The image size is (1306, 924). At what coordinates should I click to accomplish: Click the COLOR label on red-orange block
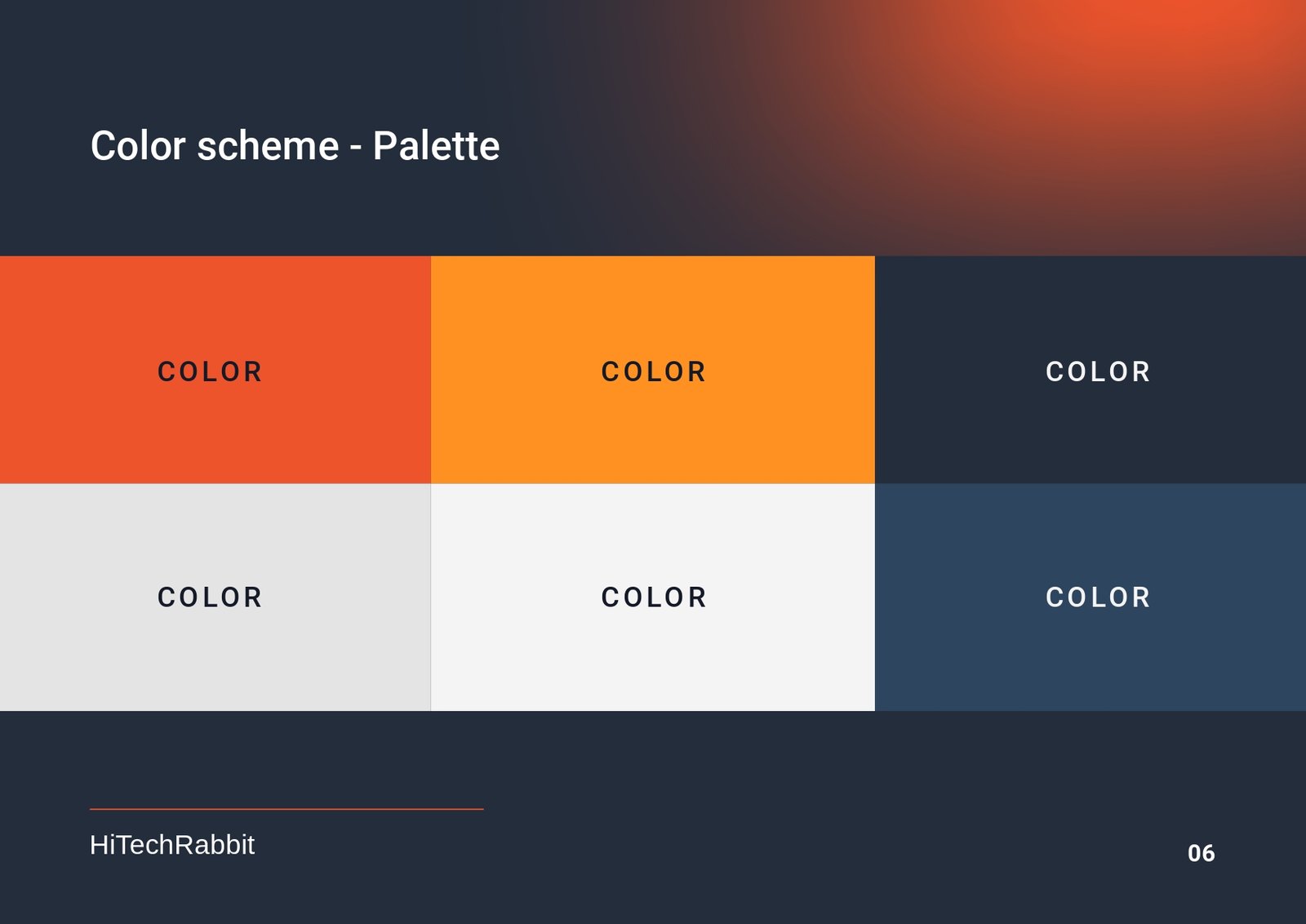[210, 372]
